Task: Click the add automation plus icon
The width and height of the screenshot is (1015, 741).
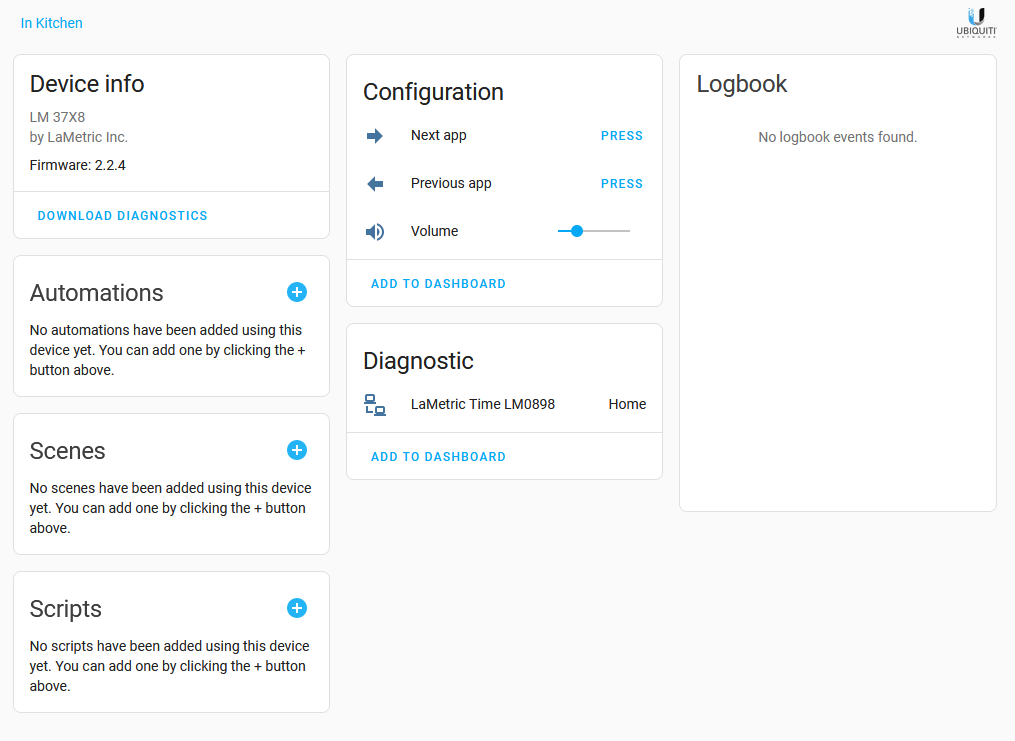Action: [x=297, y=292]
